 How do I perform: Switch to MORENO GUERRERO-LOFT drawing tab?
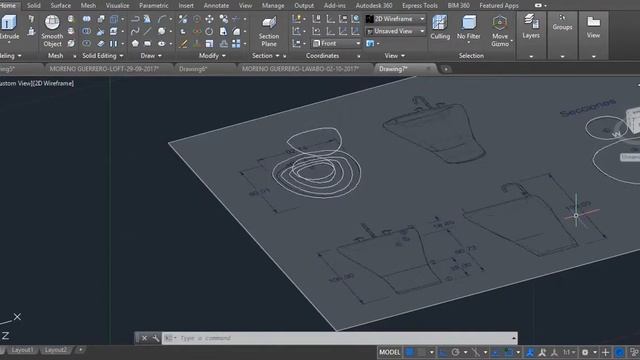pyautogui.click(x=104, y=69)
